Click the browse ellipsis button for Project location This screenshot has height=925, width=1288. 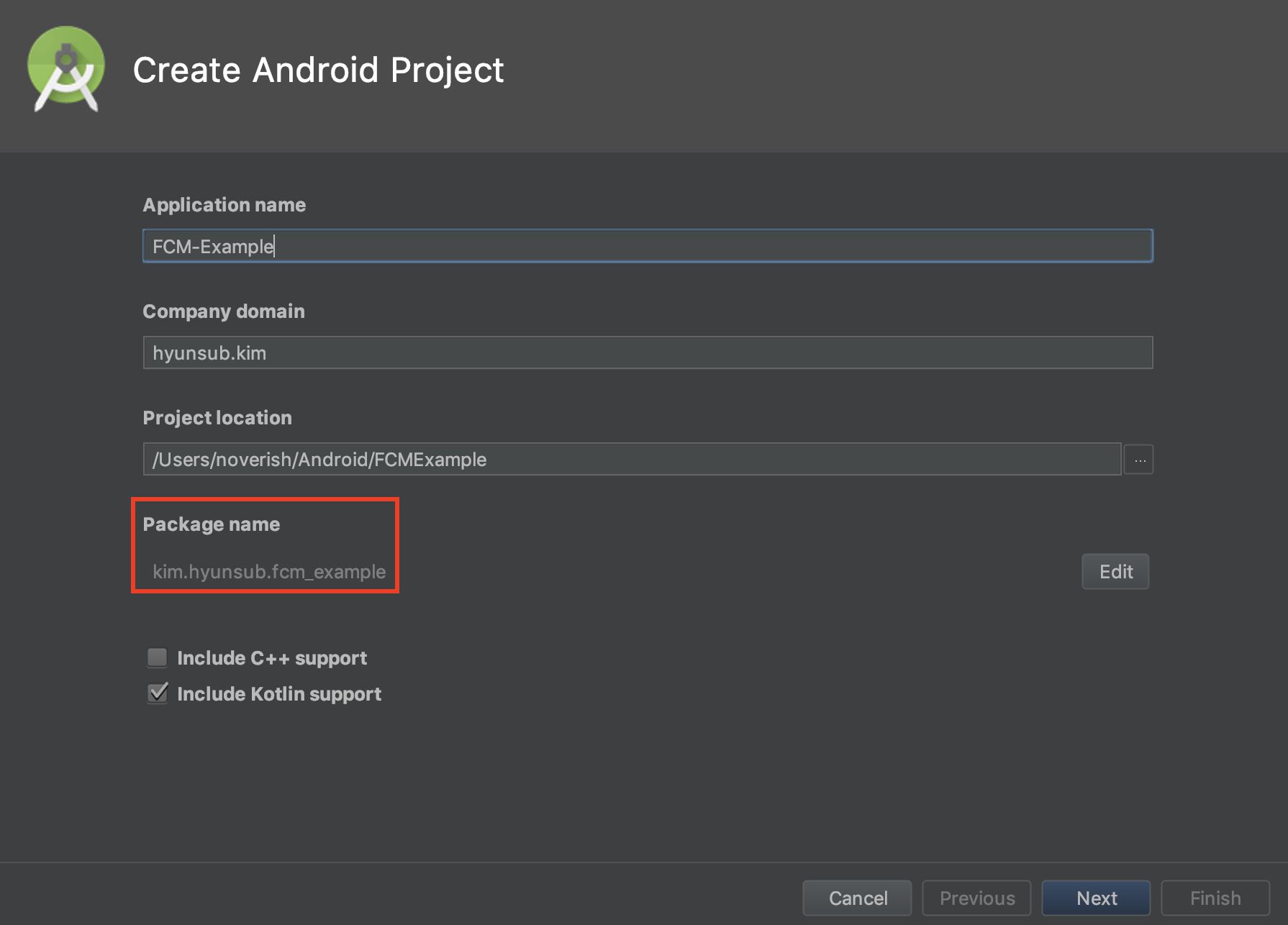click(1139, 460)
